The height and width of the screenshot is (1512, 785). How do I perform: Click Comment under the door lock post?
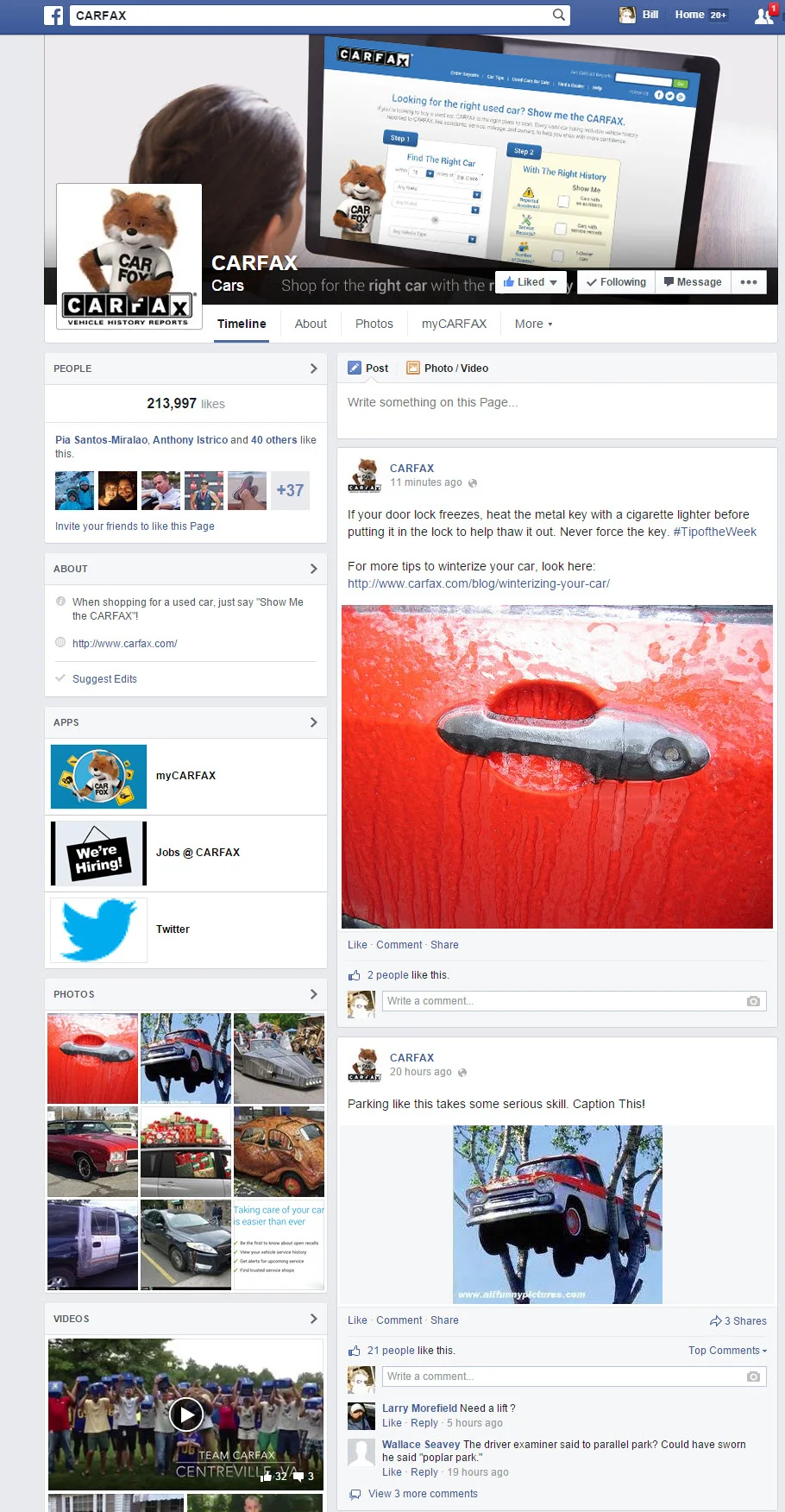(399, 945)
